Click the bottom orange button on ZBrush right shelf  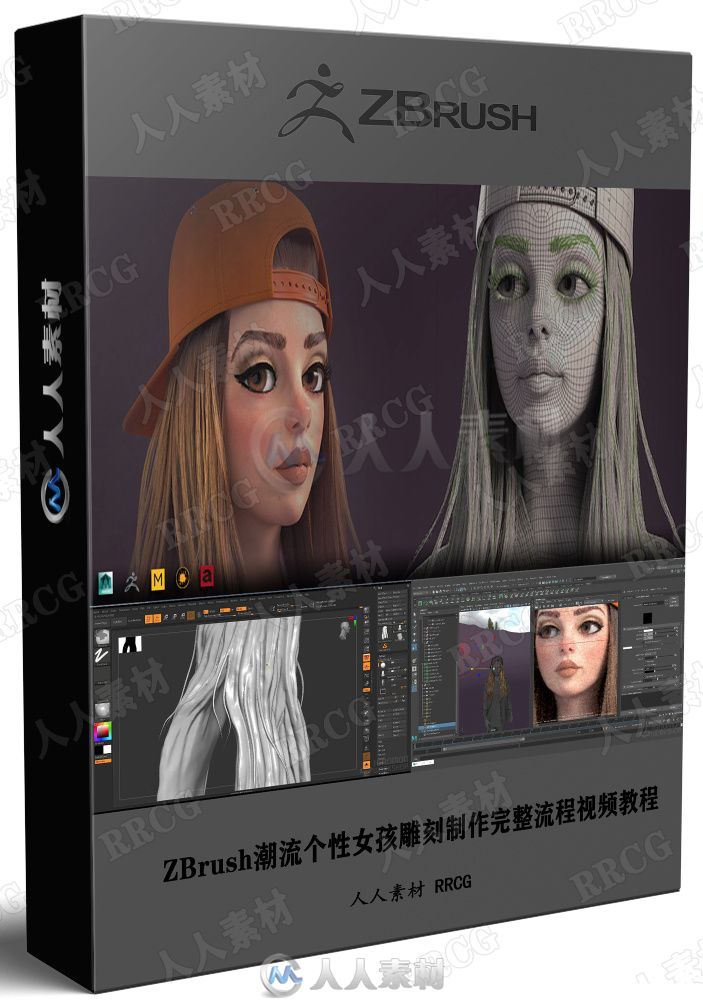[x=366, y=764]
